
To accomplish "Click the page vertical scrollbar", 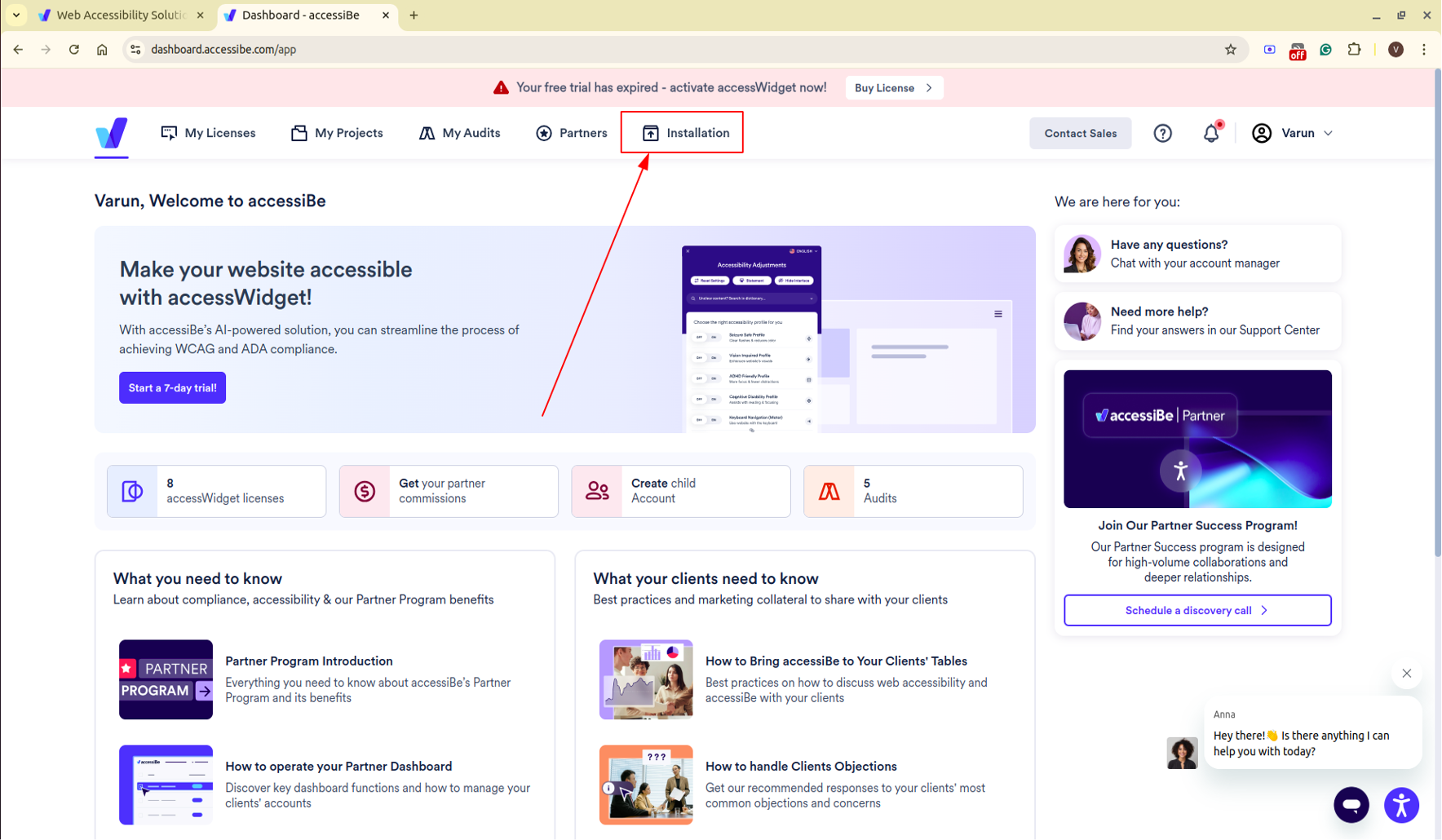I will 1436,314.
